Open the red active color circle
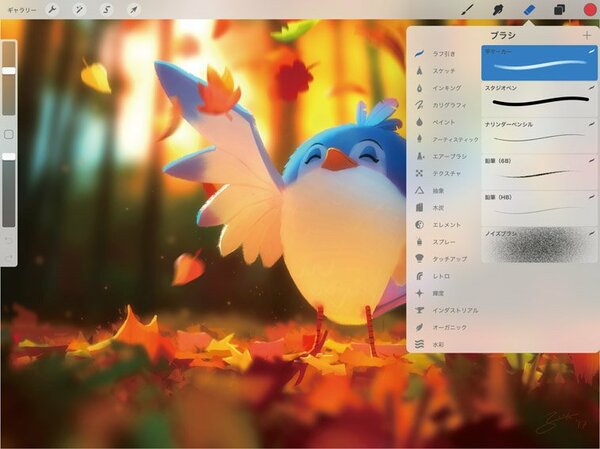 590,9
